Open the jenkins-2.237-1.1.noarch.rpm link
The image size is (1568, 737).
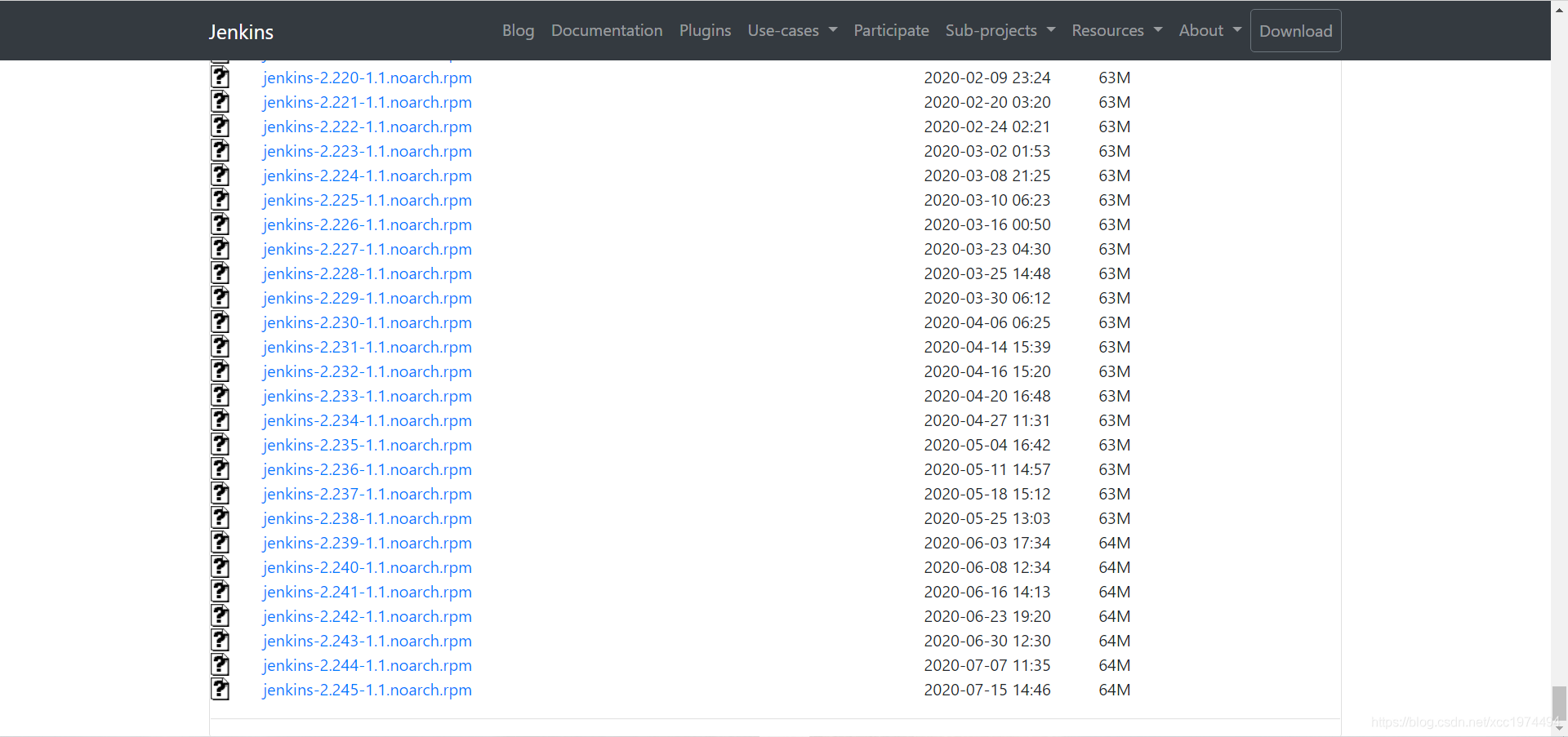(x=367, y=494)
